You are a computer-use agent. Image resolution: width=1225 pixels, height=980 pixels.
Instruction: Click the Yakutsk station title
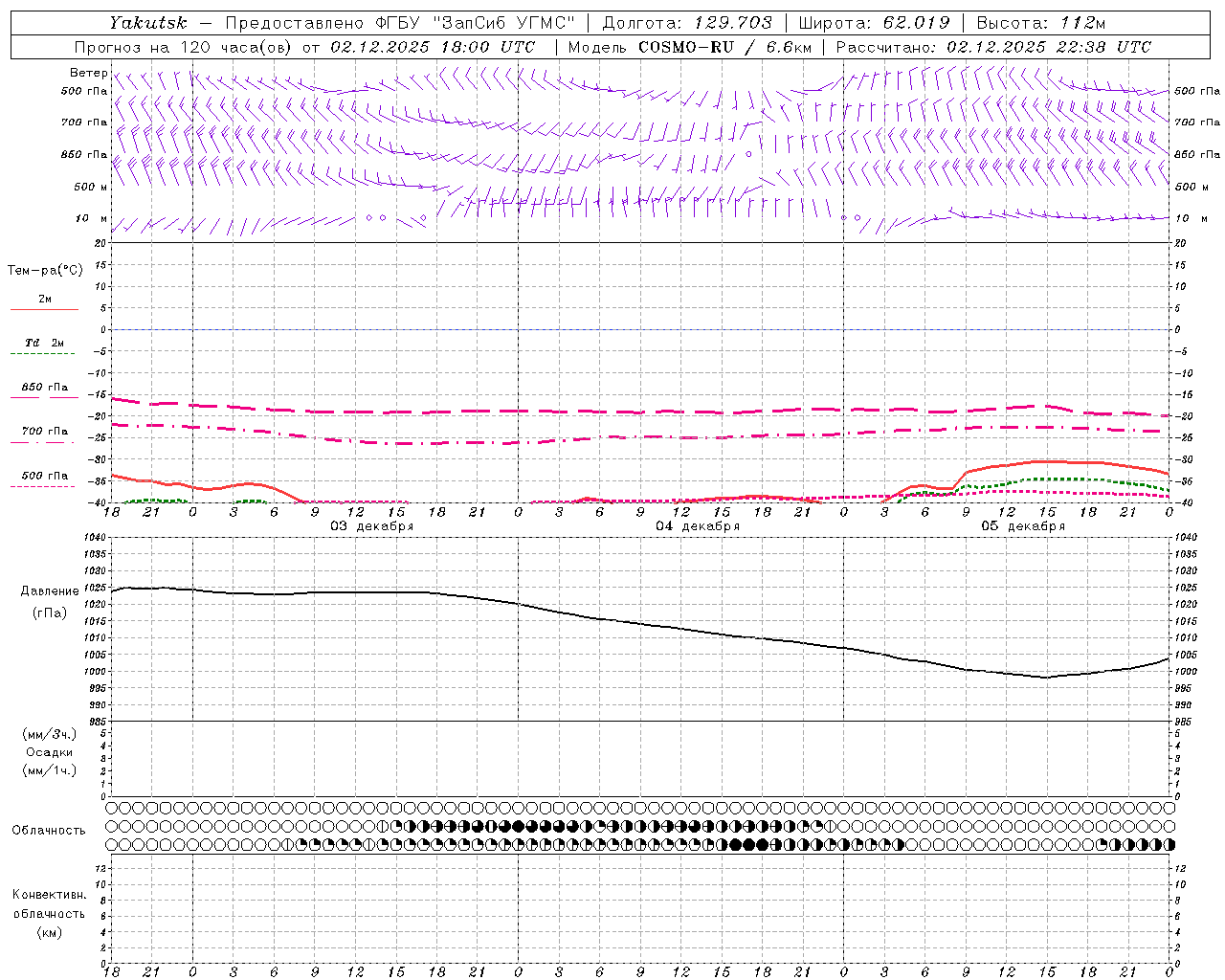point(147,22)
